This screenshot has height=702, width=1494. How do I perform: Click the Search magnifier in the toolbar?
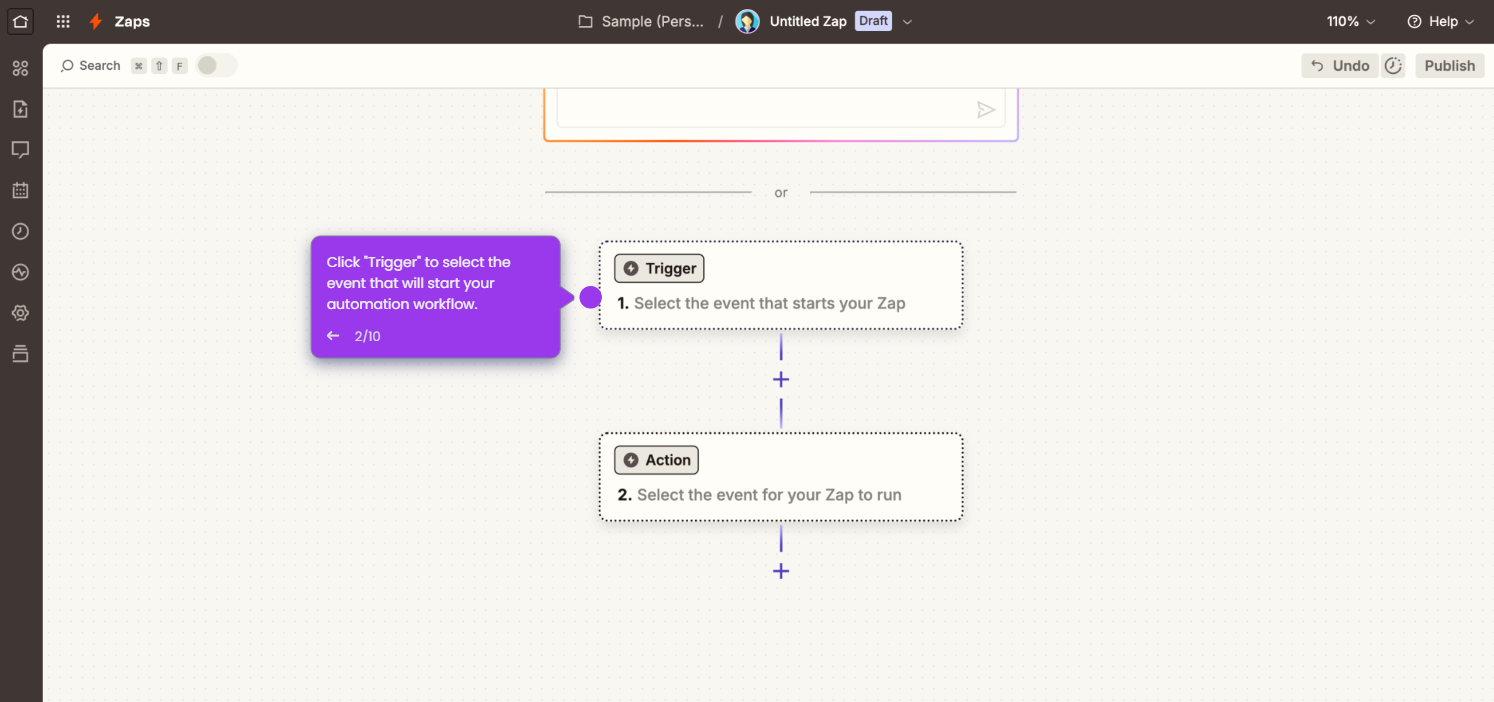(67, 66)
